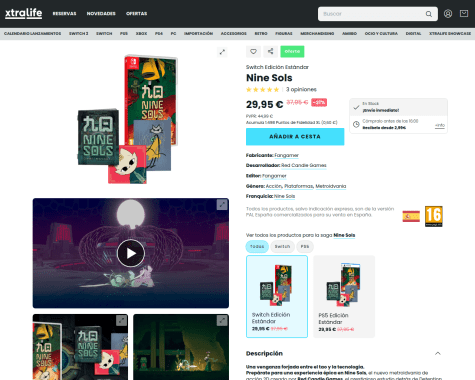The height and width of the screenshot is (380, 475).
Task: Open the Amiibo category
Action: pos(349,34)
